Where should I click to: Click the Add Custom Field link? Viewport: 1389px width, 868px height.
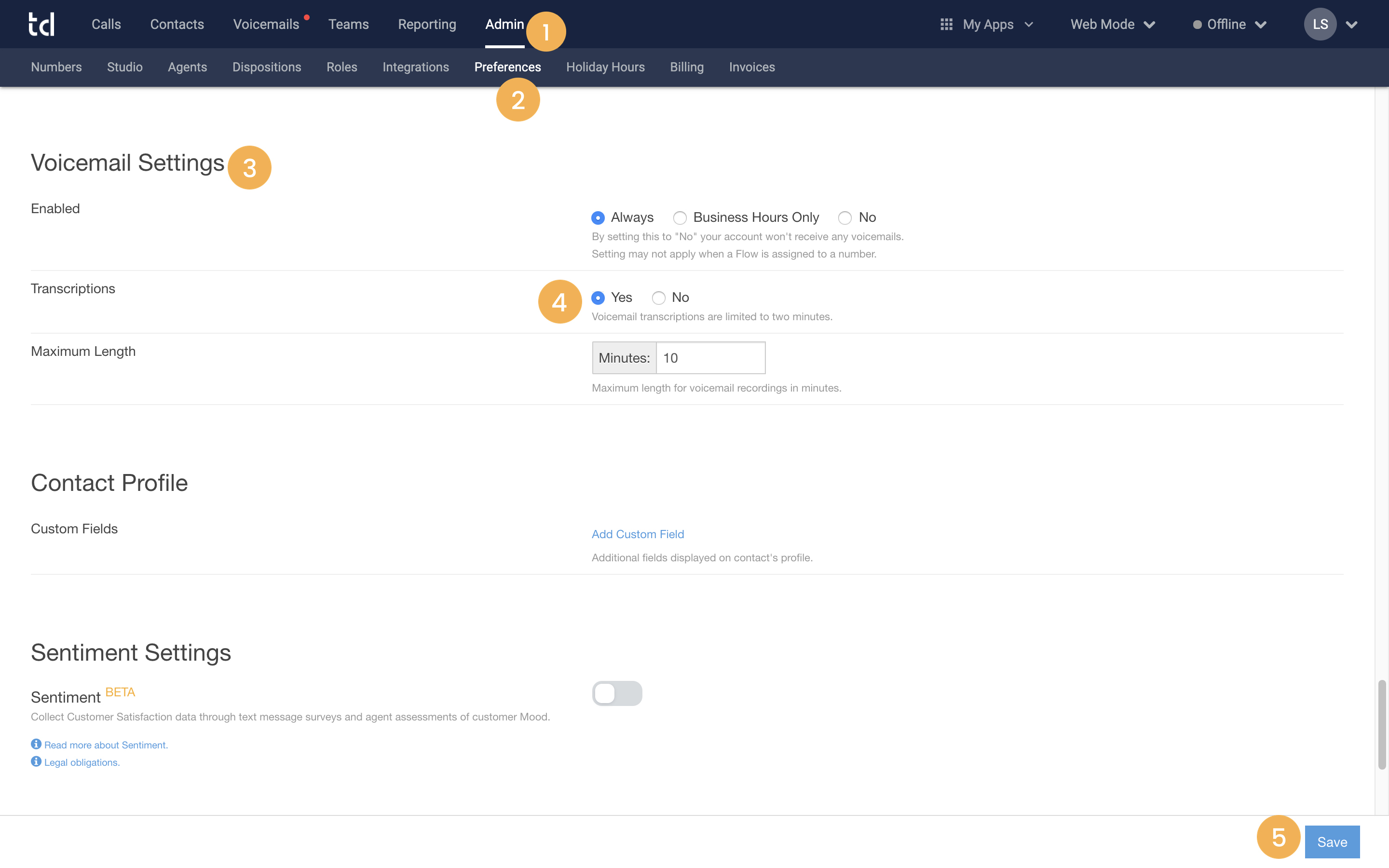coord(638,534)
